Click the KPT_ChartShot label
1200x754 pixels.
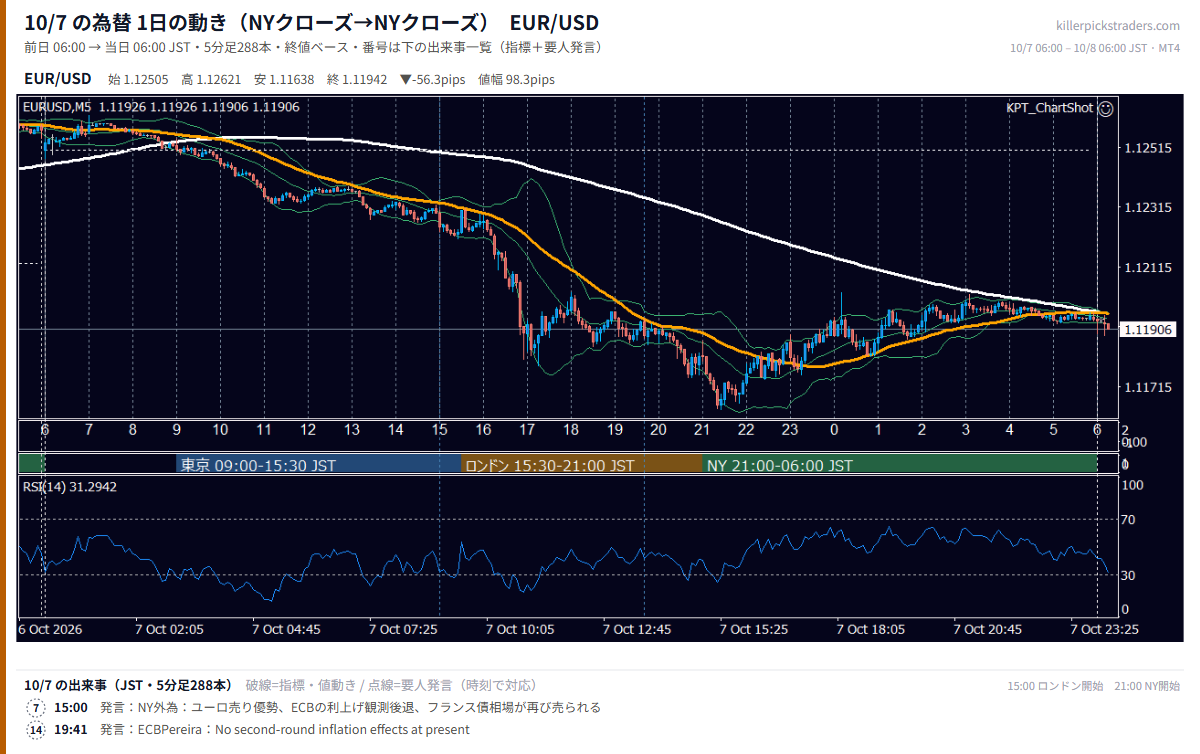[1049, 107]
